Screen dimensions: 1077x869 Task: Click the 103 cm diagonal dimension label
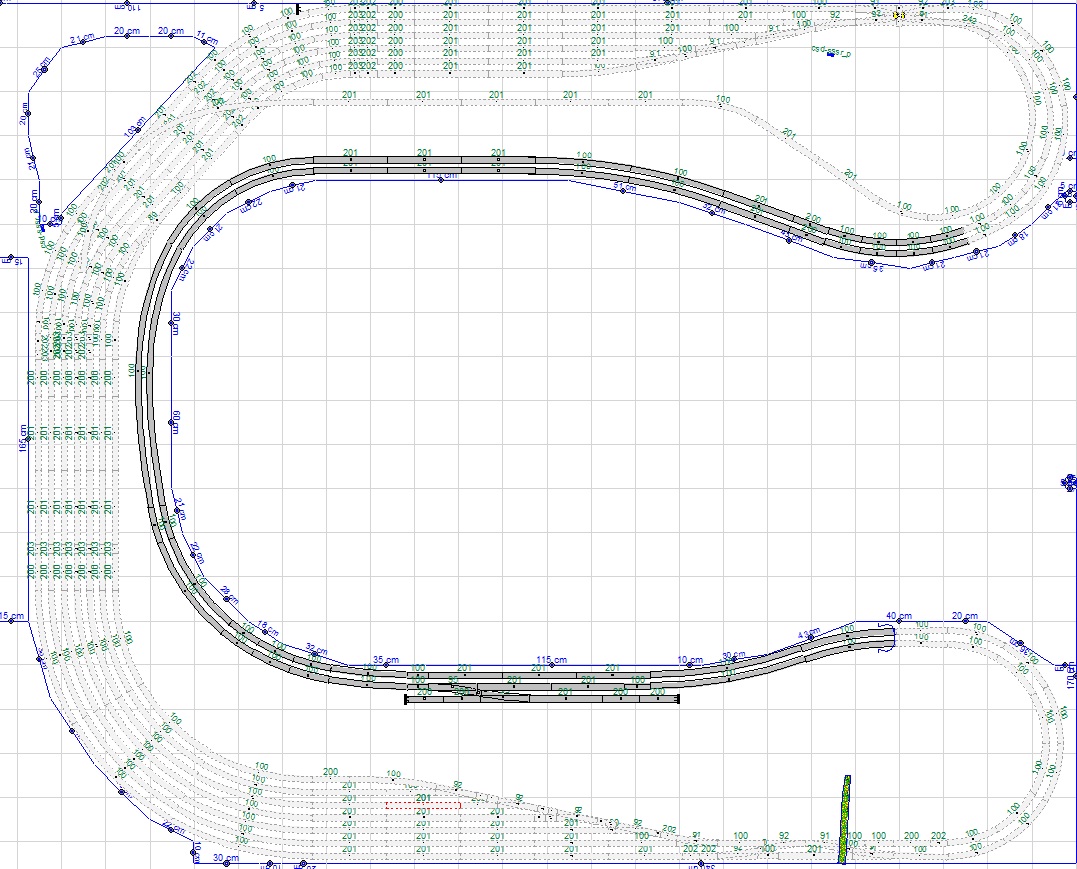click(x=134, y=131)
